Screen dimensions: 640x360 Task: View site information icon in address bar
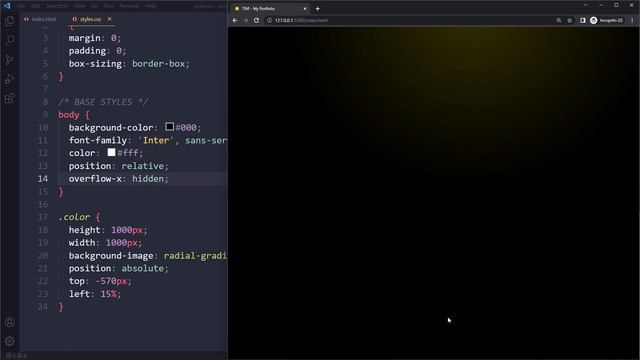click(x=269, y=20)
